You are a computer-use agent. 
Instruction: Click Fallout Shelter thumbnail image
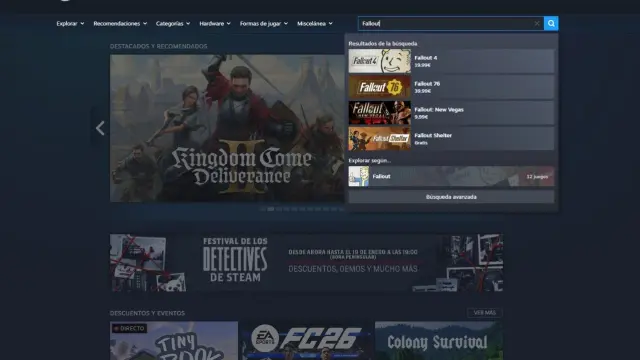pos(380,139)
